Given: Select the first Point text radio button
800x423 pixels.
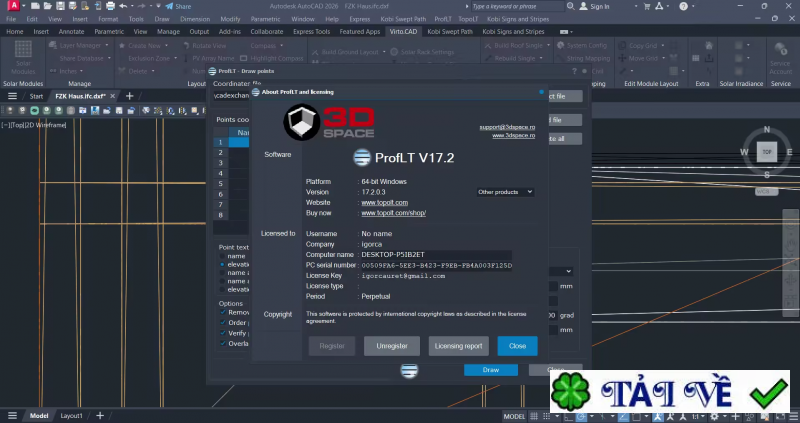Looking at the screenshot, I should (x=222, y=256).
